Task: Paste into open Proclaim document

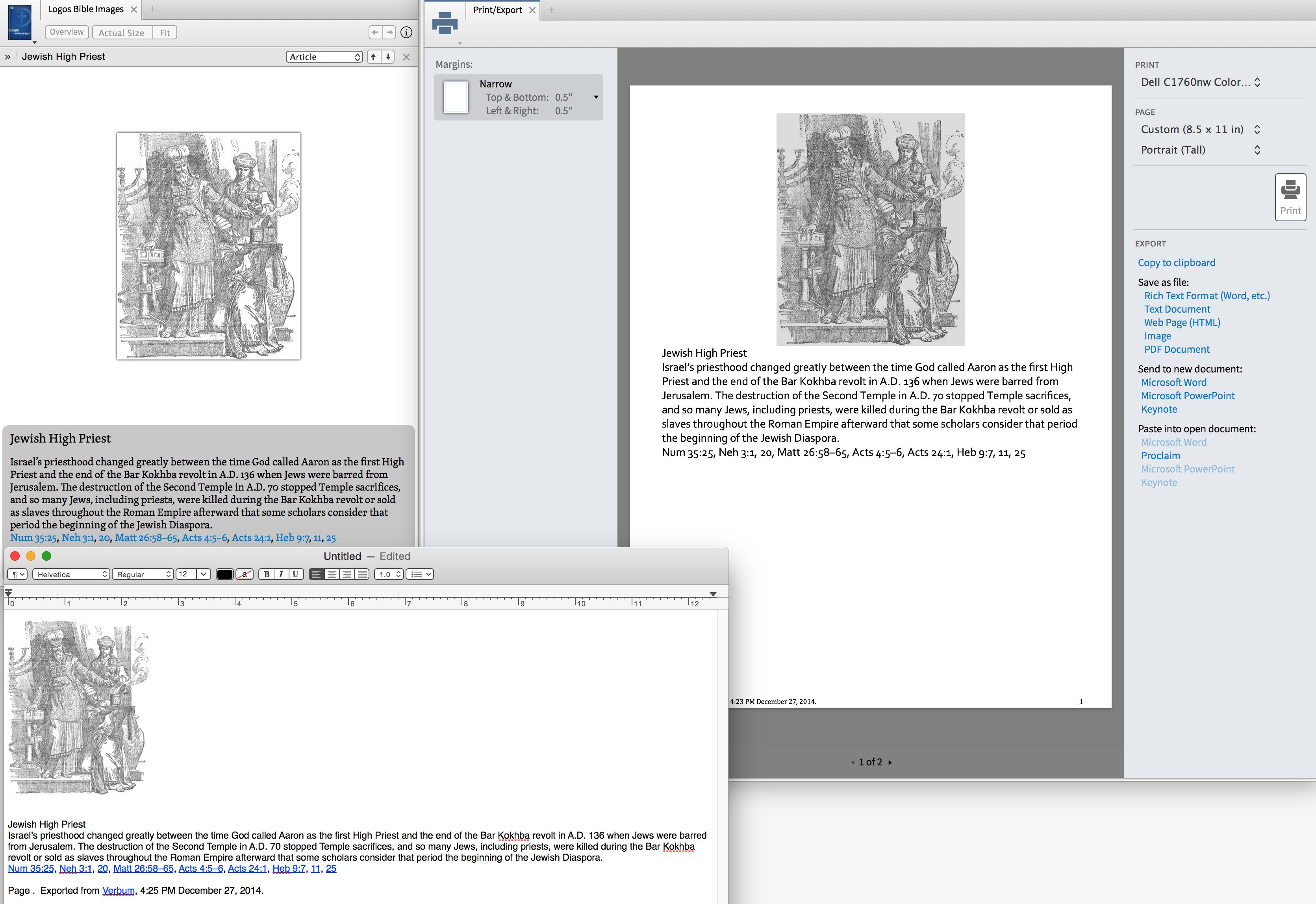Action: pos(1160,456)
